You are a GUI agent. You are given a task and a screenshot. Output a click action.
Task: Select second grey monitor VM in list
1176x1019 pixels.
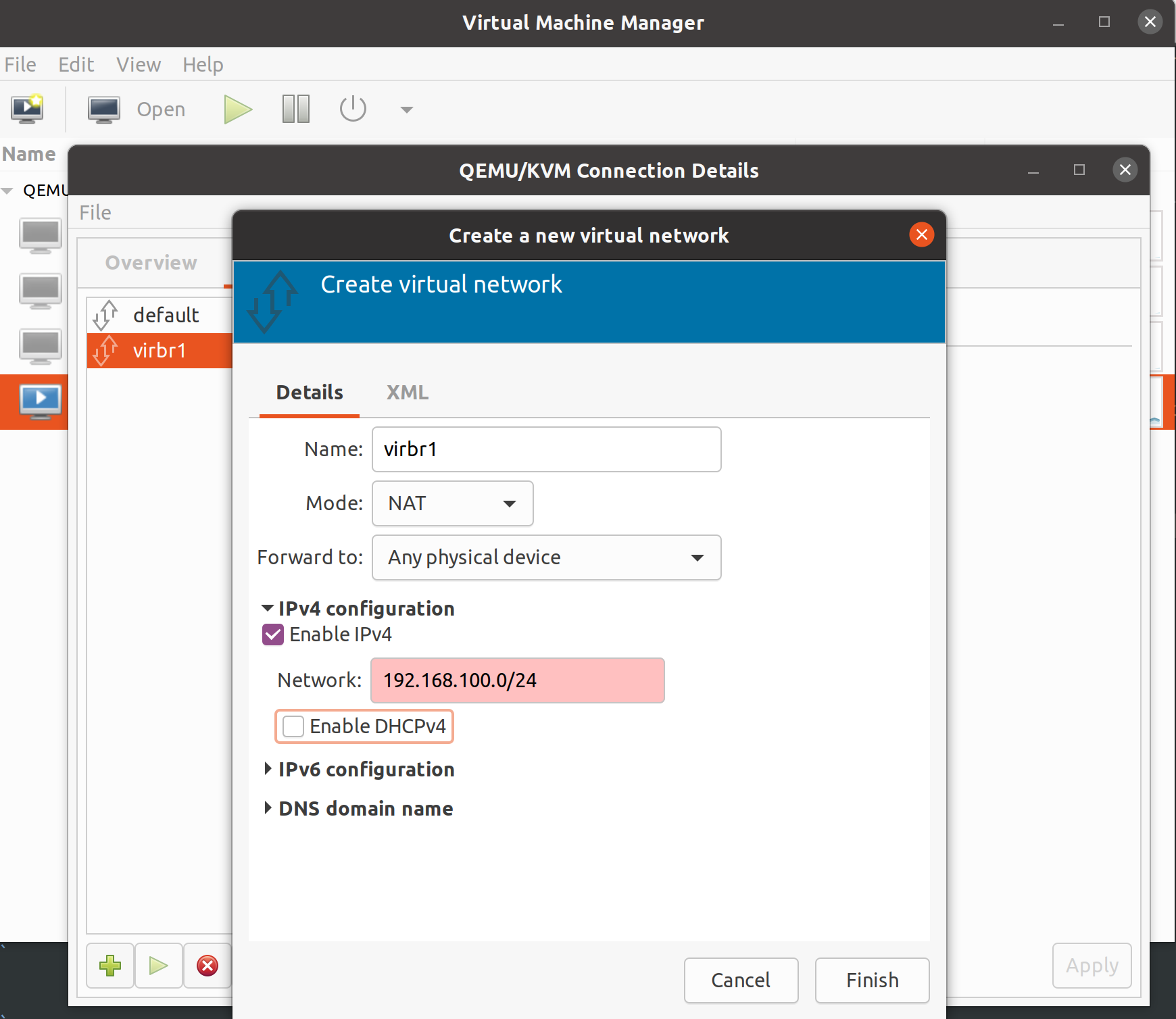tap(41, 291)
